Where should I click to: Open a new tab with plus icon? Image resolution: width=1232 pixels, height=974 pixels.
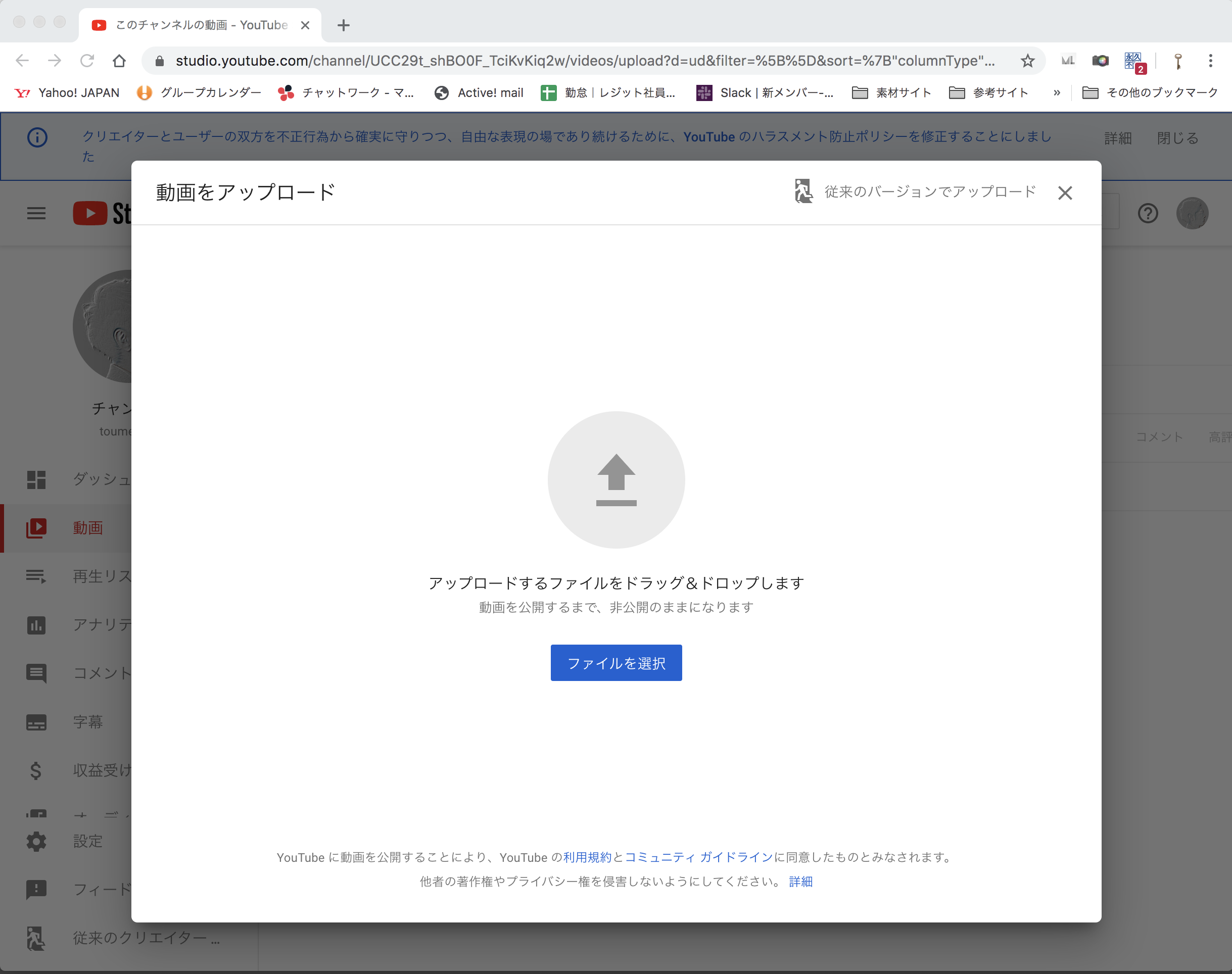(x=343, y=25)
